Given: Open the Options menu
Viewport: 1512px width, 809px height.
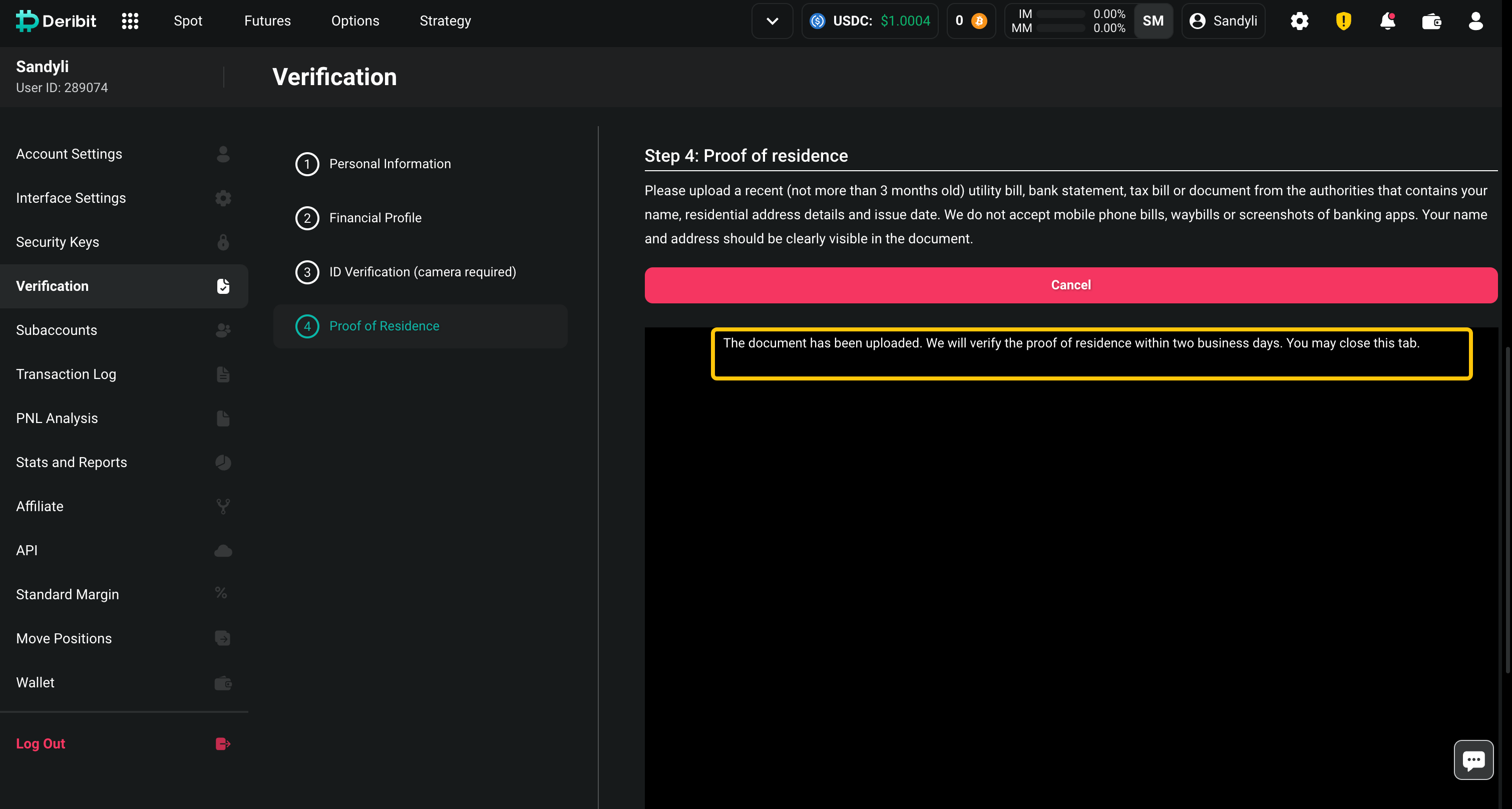Looking at the screenshot, I should click(x=355, y=21).
